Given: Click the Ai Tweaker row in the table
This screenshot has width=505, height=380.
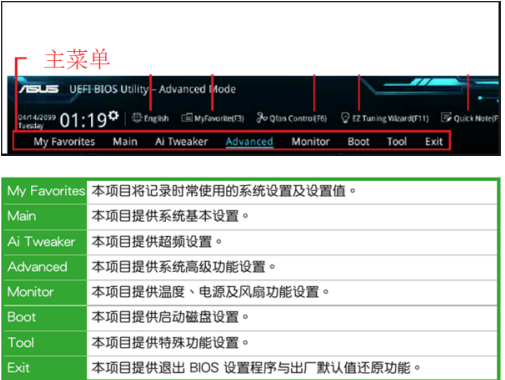Looking at the screenshot, I should pos(250,242).
